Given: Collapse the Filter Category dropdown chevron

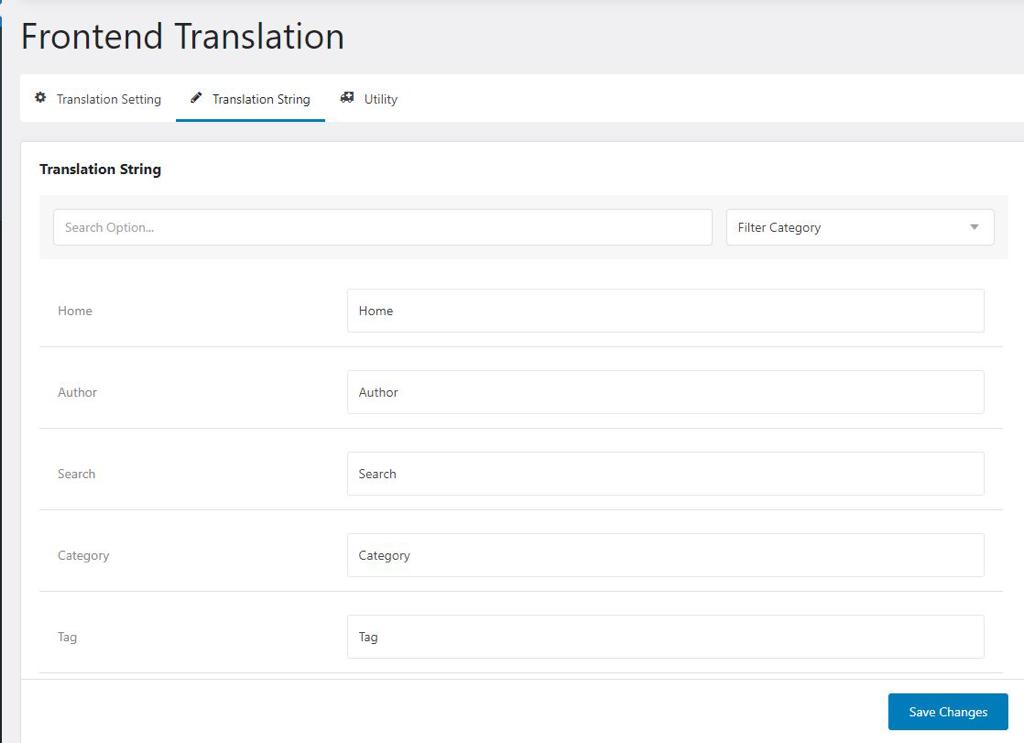Looking at the screenshot, I should click(x=973, y=227).
